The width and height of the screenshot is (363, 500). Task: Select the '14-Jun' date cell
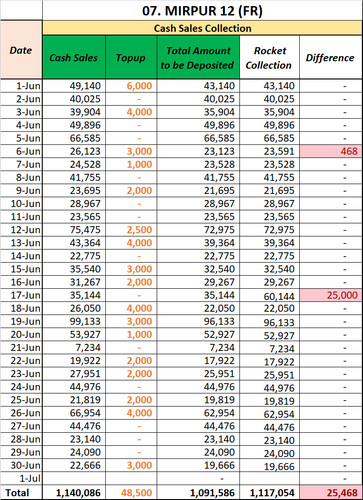pyautogui.click(x=21, y=256)
